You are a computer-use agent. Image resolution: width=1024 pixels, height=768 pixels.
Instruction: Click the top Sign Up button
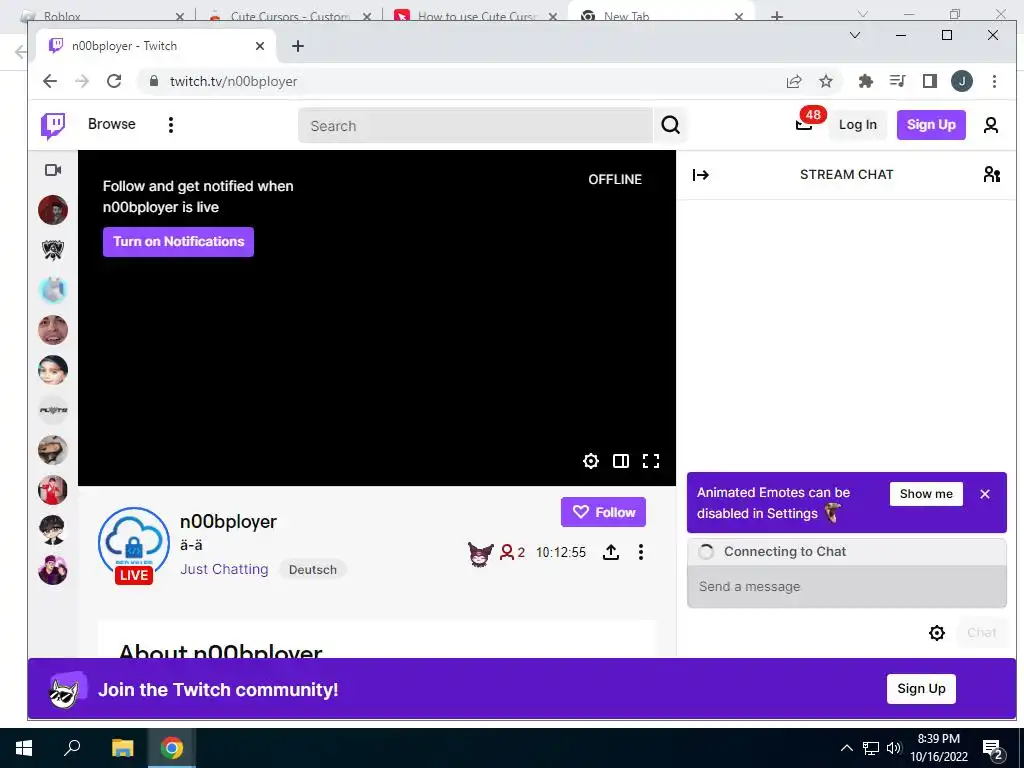tap(931, 125)
